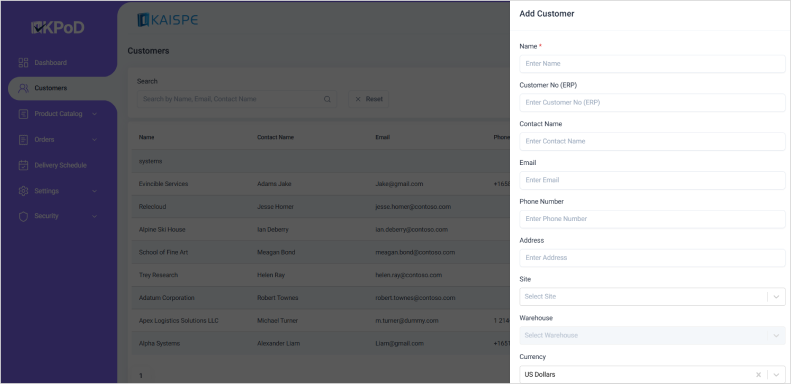Screen dimensions: 791x384
Task: Click the KAISPE logo in header
Action: click(x=167, y=20)
